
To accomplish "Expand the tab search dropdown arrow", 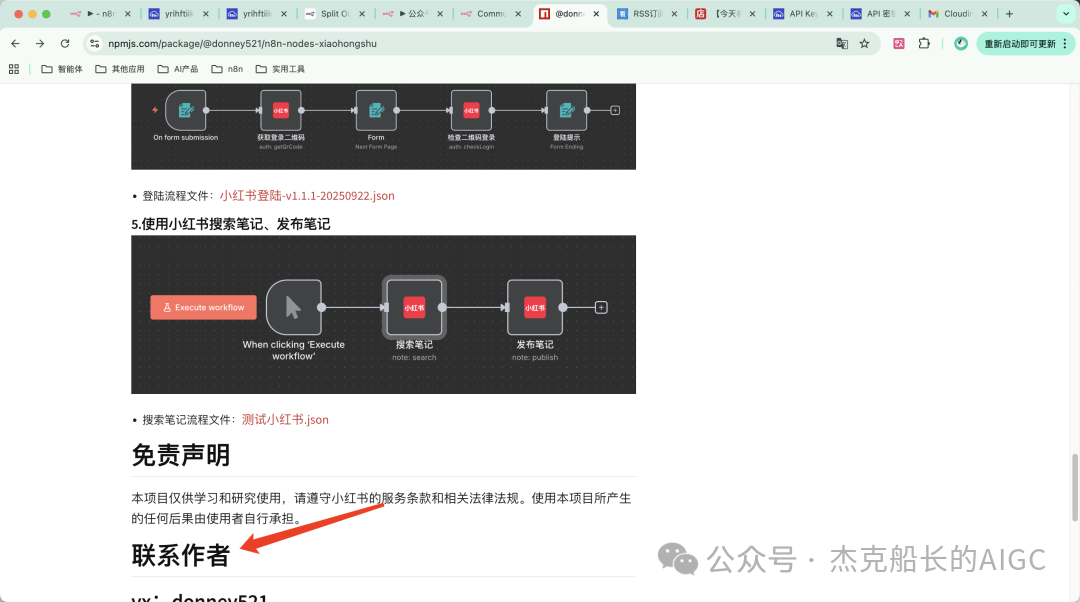I will tap(1066, 14).
